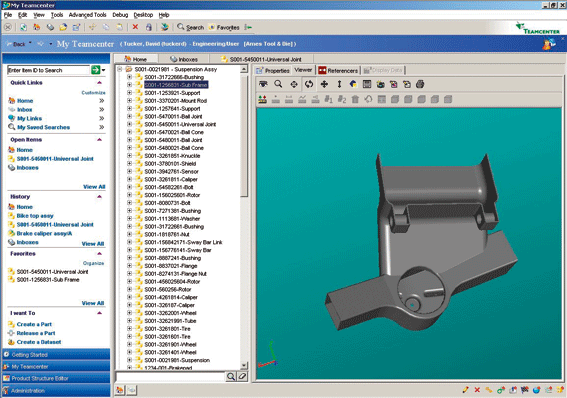Click the viewer Fit All crosshair tool
The image size is (567, 398).
294,84
